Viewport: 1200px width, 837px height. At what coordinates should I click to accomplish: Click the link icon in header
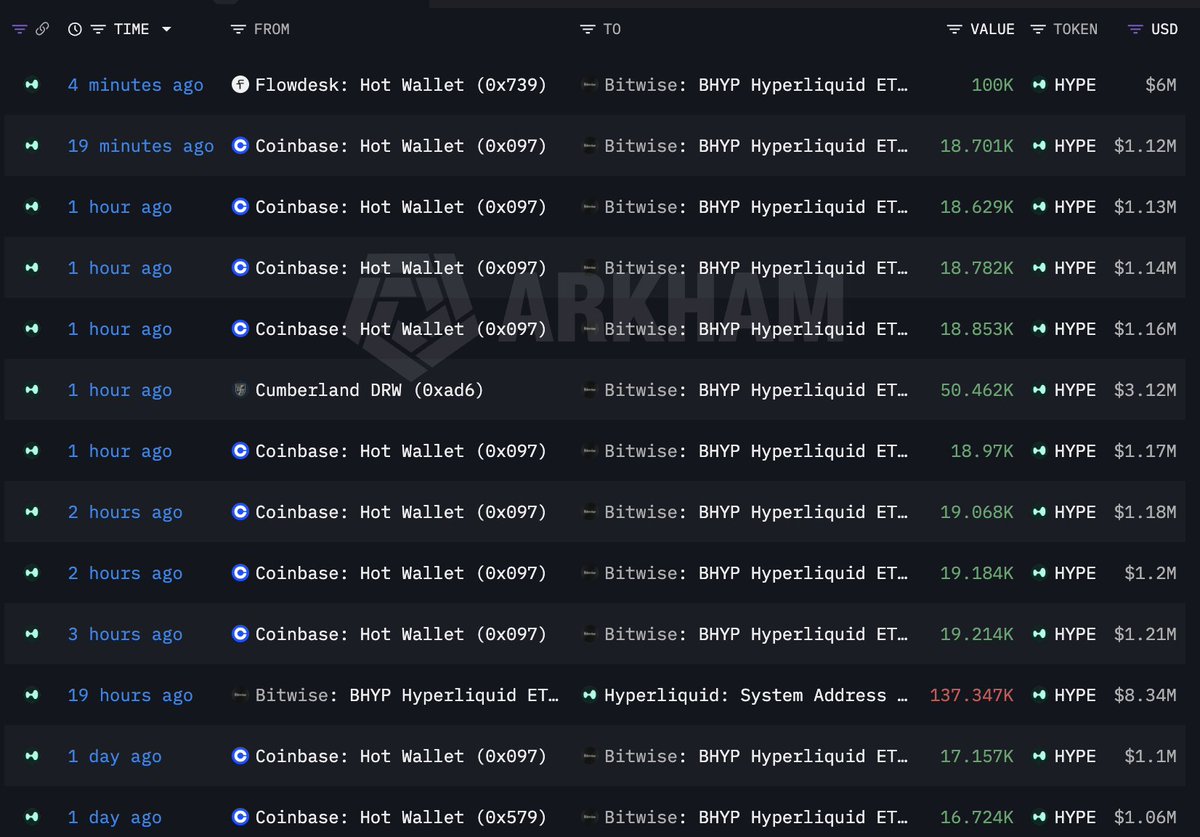pos(42,29)
